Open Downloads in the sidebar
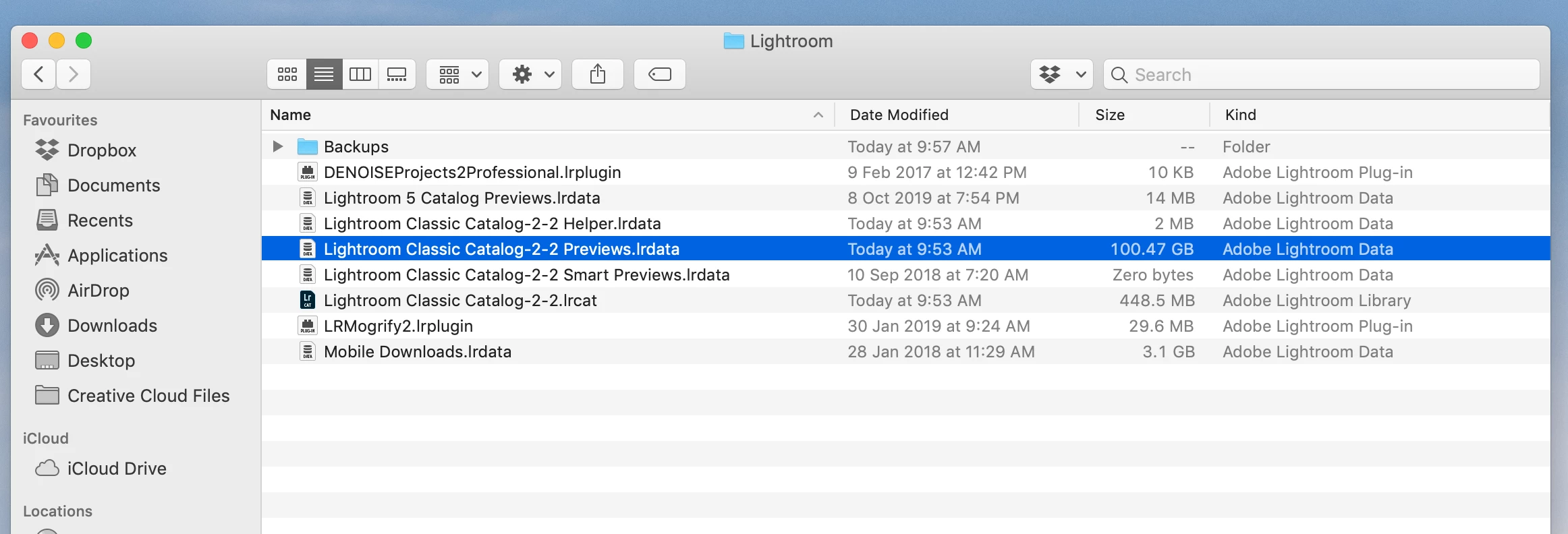This screenshot has height=534, width=1568. (96, 326)
